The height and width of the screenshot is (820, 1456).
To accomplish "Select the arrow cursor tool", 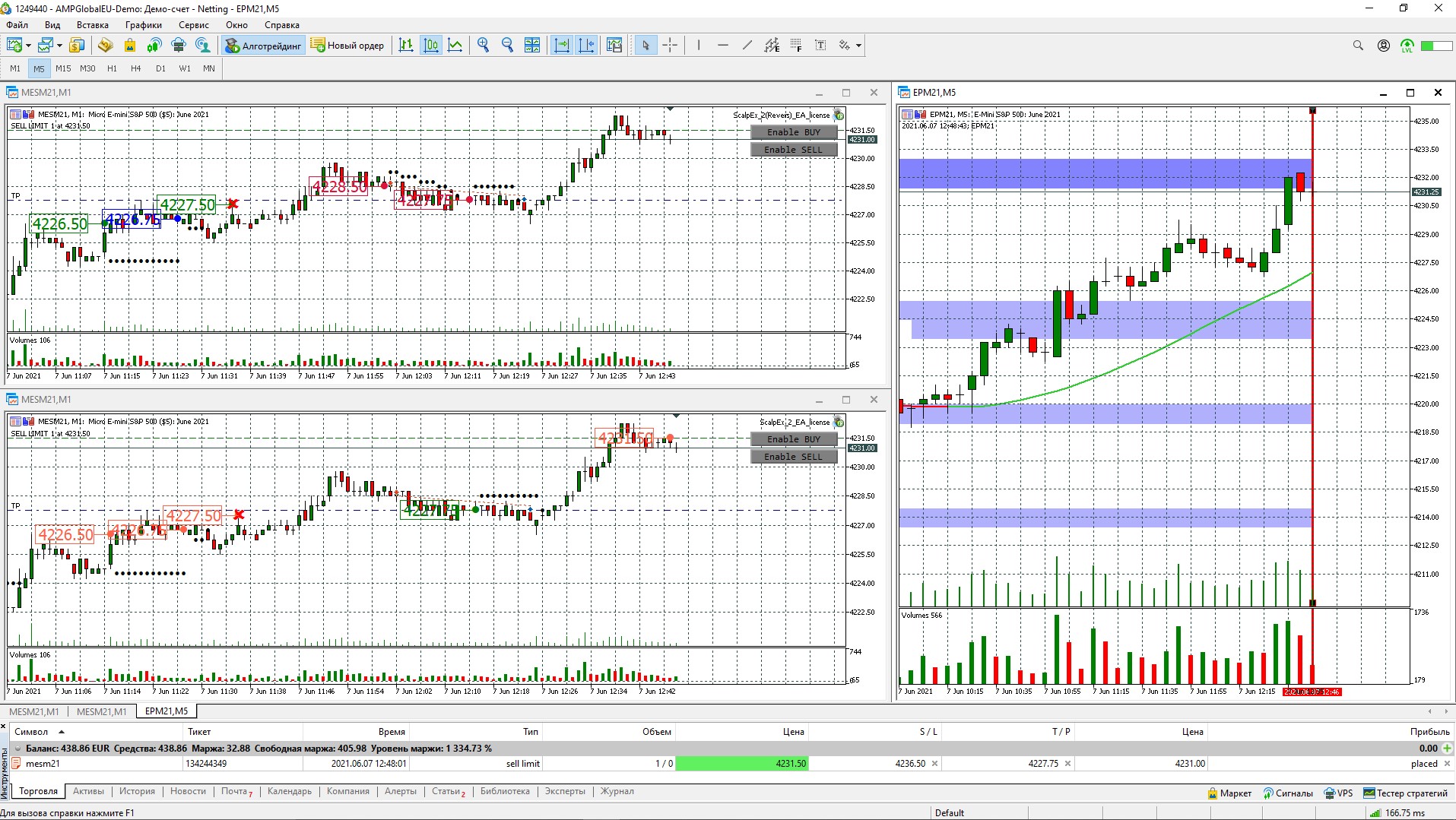I will tap(646, 46).
